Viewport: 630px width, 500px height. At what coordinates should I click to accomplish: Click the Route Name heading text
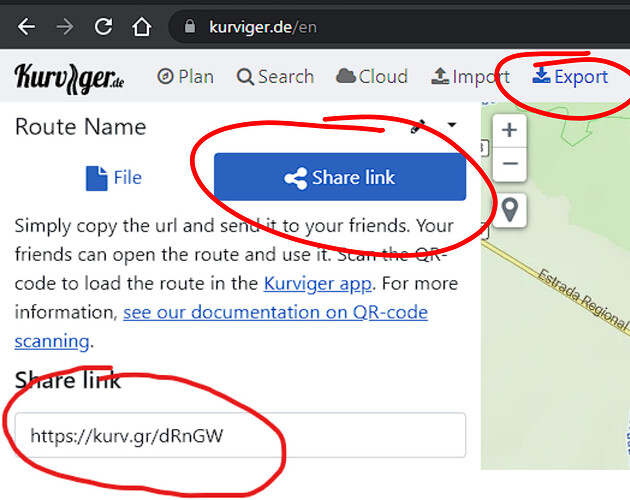[80, 127]
